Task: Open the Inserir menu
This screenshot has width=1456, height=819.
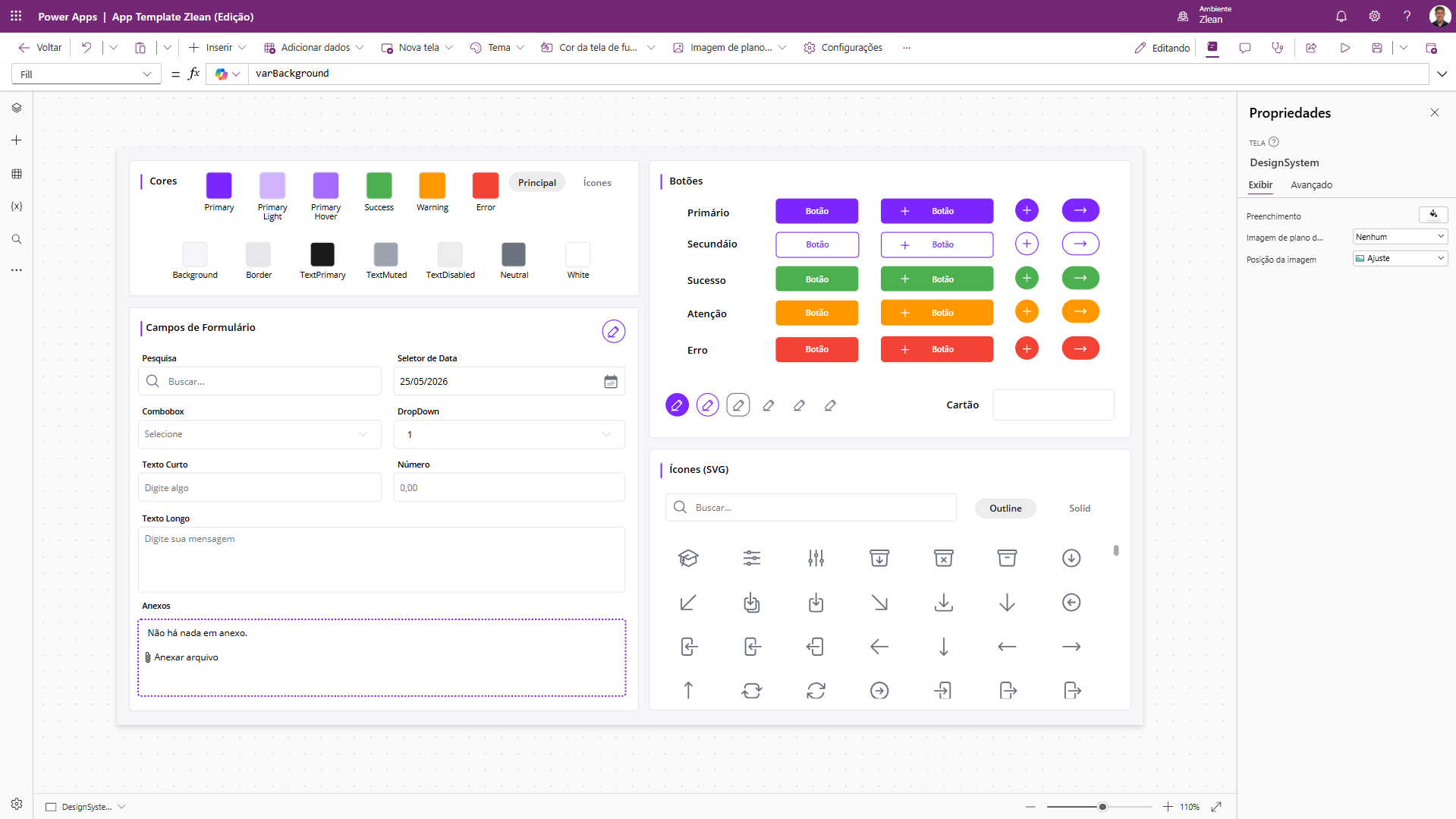Action: point(217,48)
